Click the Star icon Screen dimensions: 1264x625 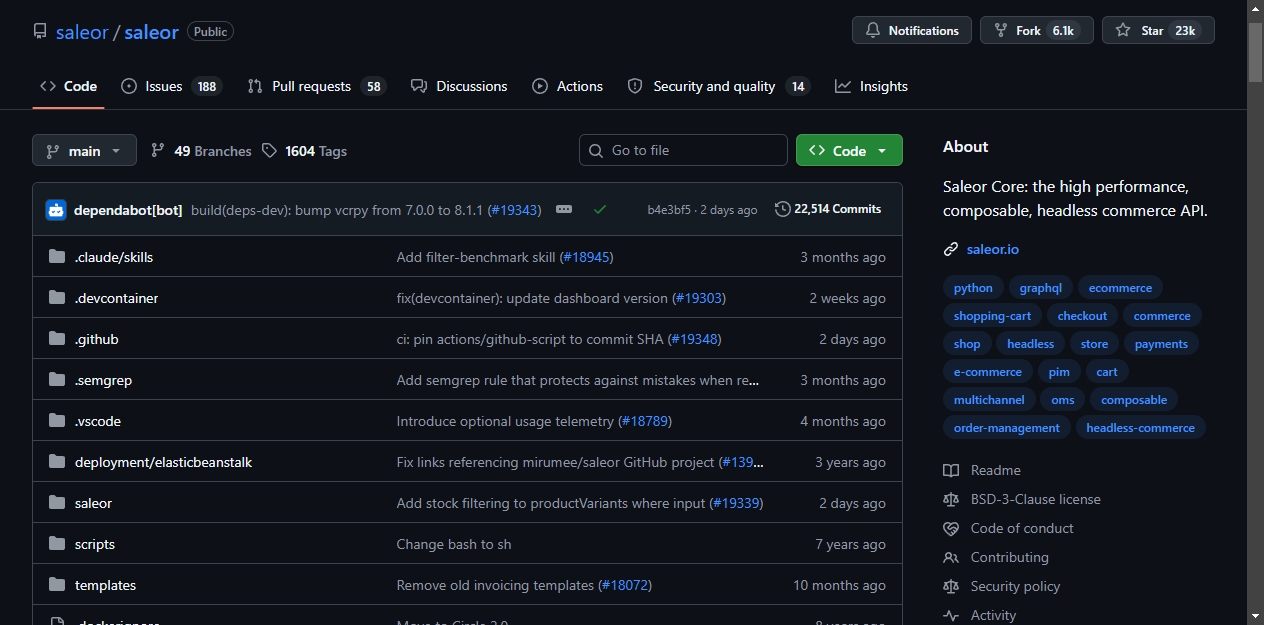coord(1123,31)
